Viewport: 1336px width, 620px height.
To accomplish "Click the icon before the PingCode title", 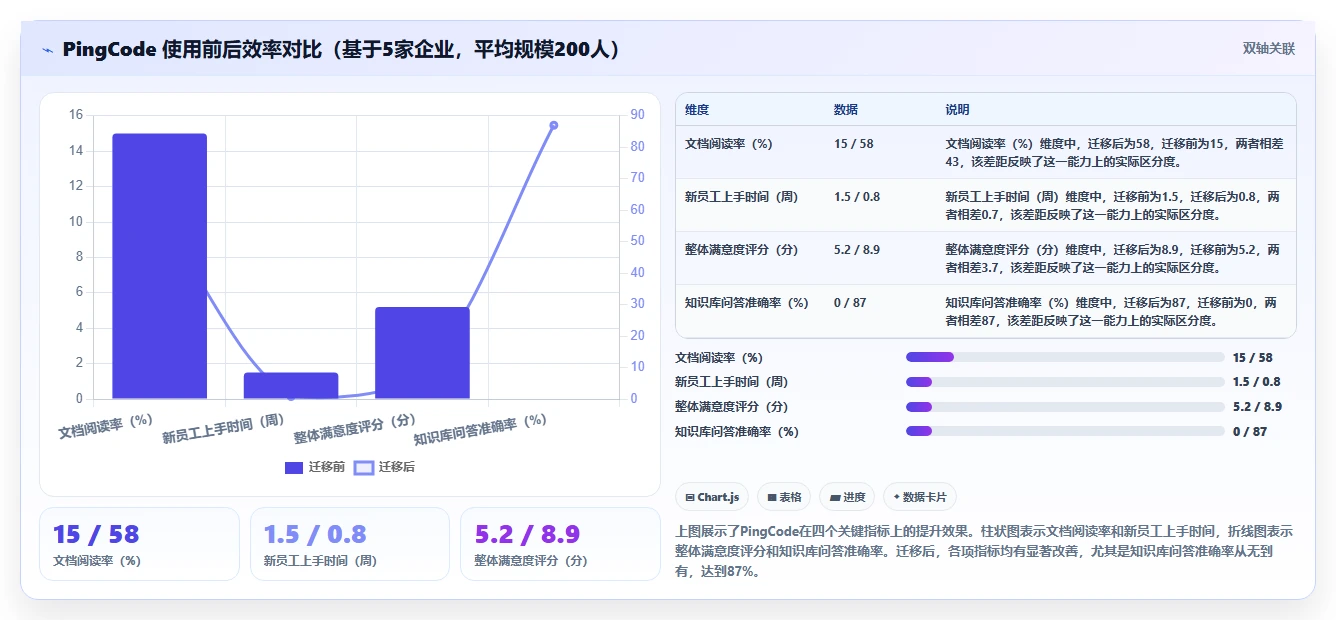I will click(x=47, y=49).
